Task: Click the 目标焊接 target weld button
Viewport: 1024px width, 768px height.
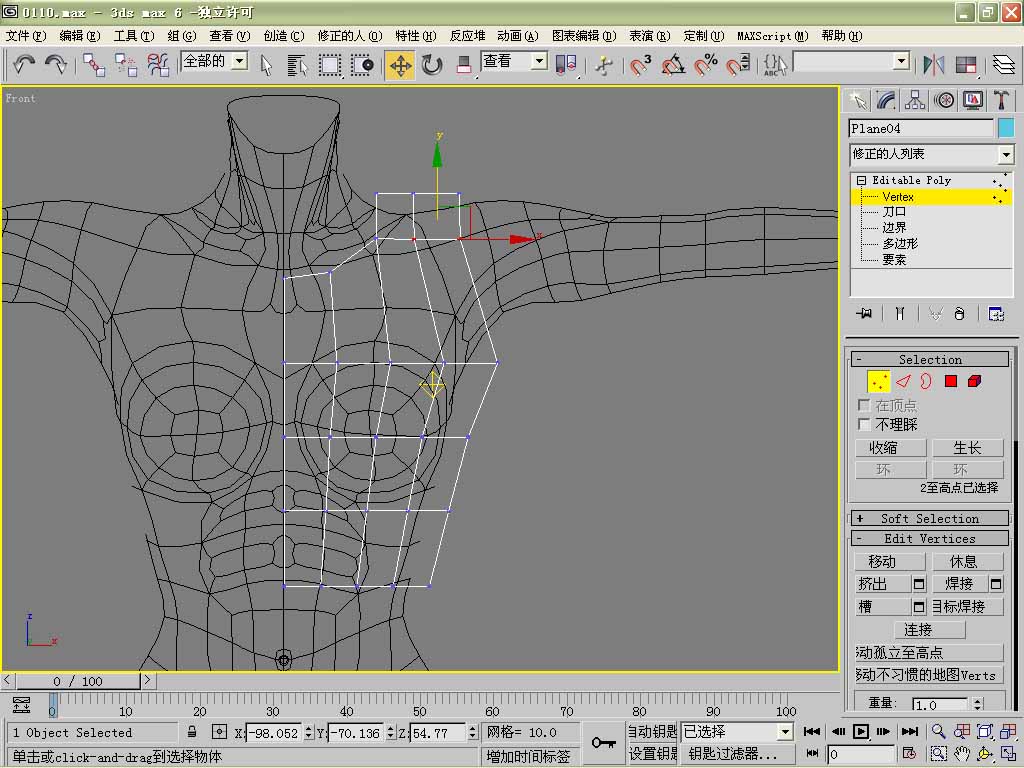Action: [x=966, y=607]
